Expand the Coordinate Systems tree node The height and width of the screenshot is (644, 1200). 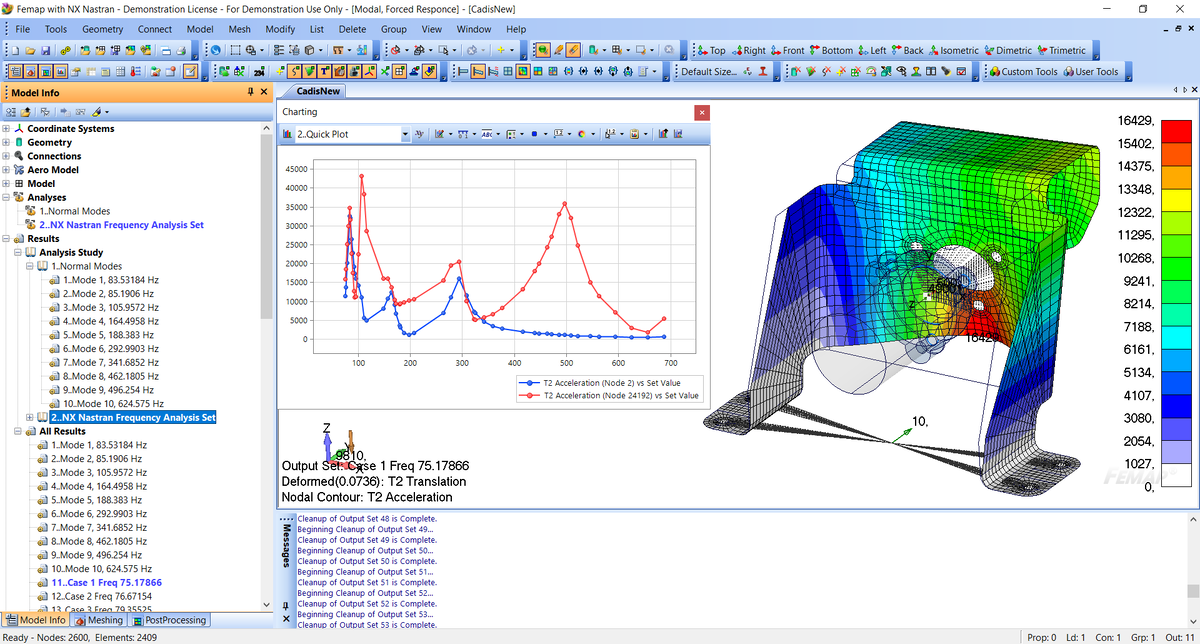[x=8, y=128]
